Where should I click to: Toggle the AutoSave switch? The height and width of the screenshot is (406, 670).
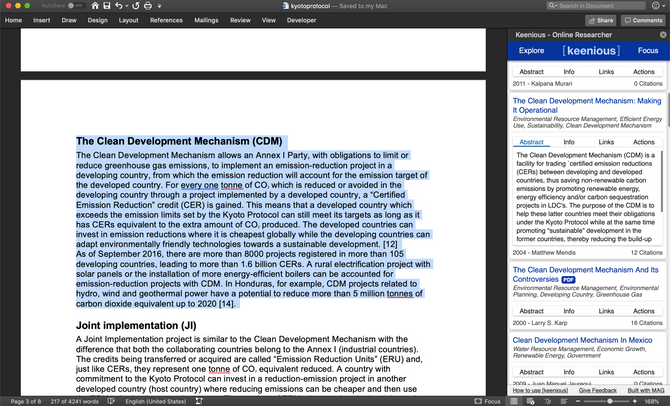click(x=76, y=6)
